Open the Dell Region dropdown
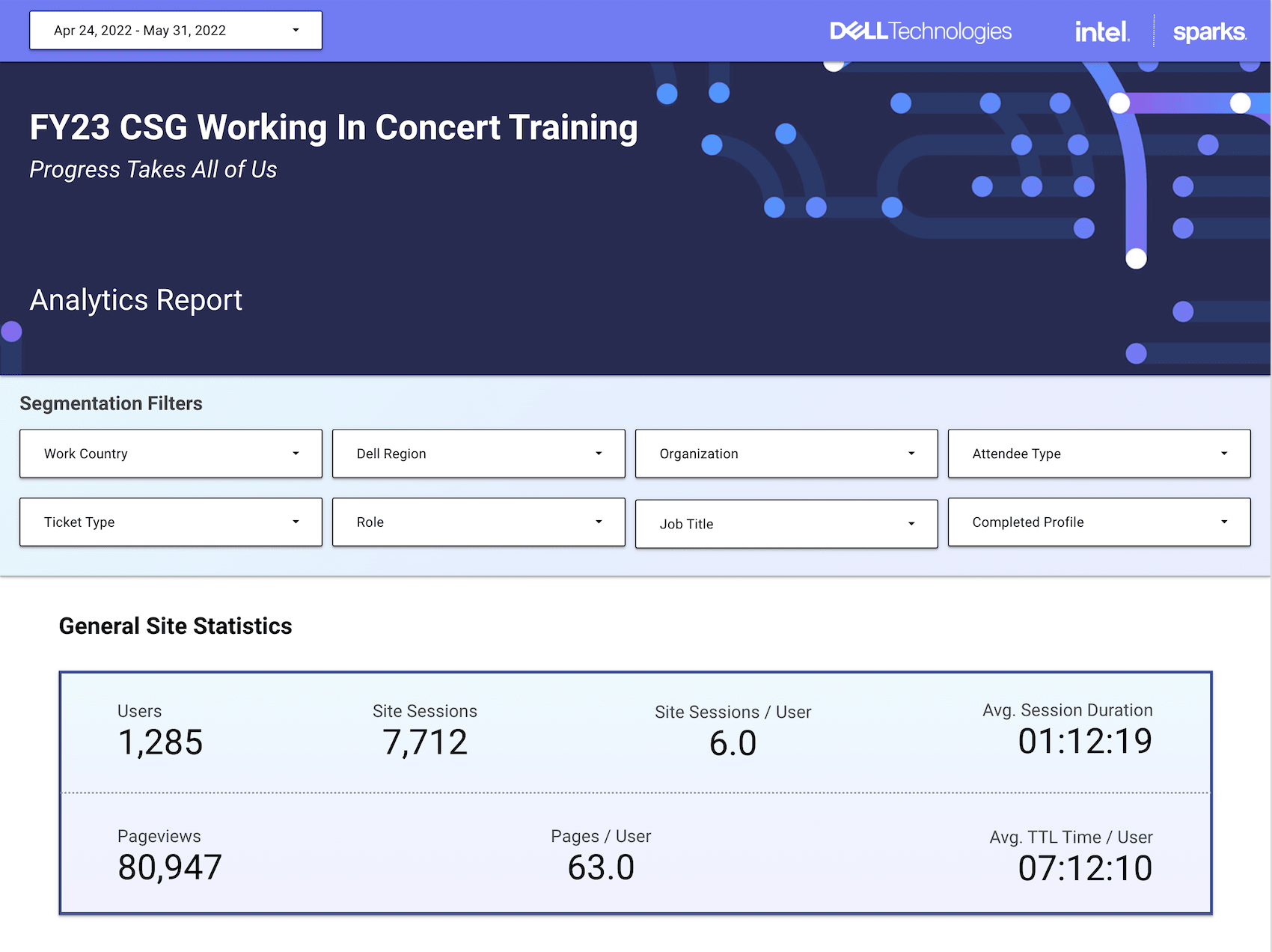 479,454
